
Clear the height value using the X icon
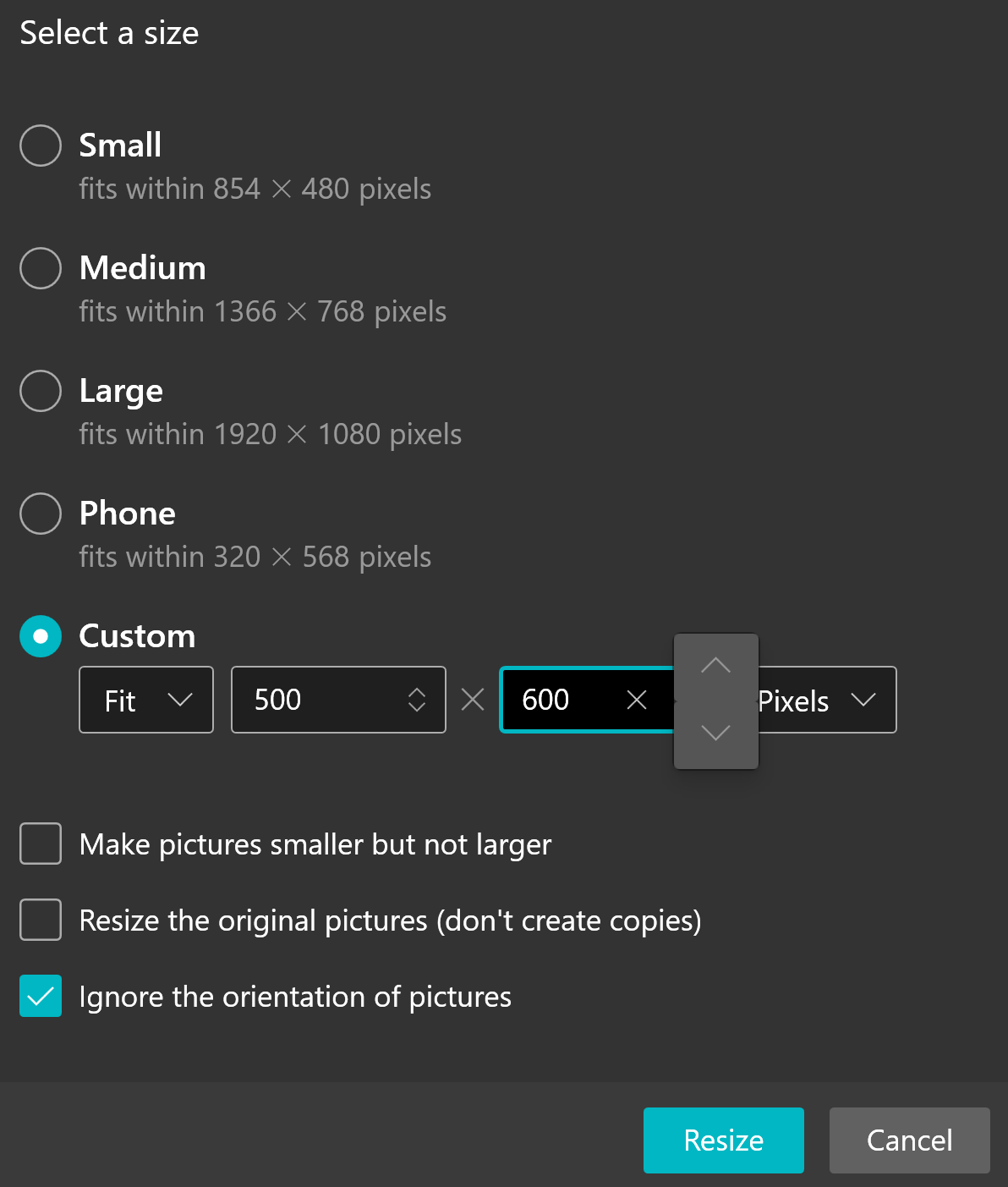637,700
